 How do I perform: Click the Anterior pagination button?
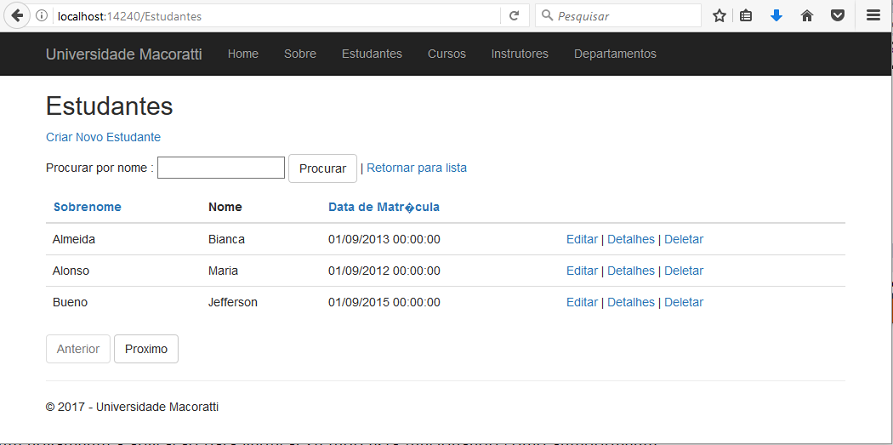tap(78, 349)
